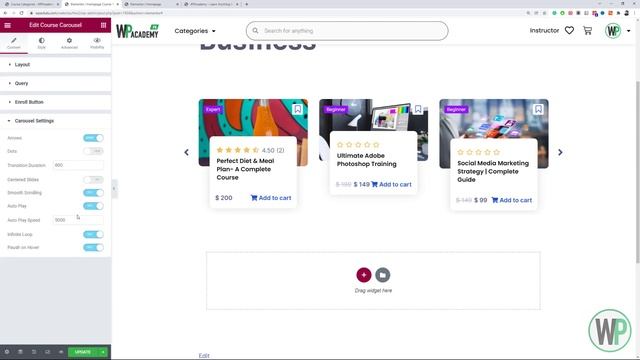Switch to the Visibility tab
Screen dimensions: 640x360
[97, 43]
